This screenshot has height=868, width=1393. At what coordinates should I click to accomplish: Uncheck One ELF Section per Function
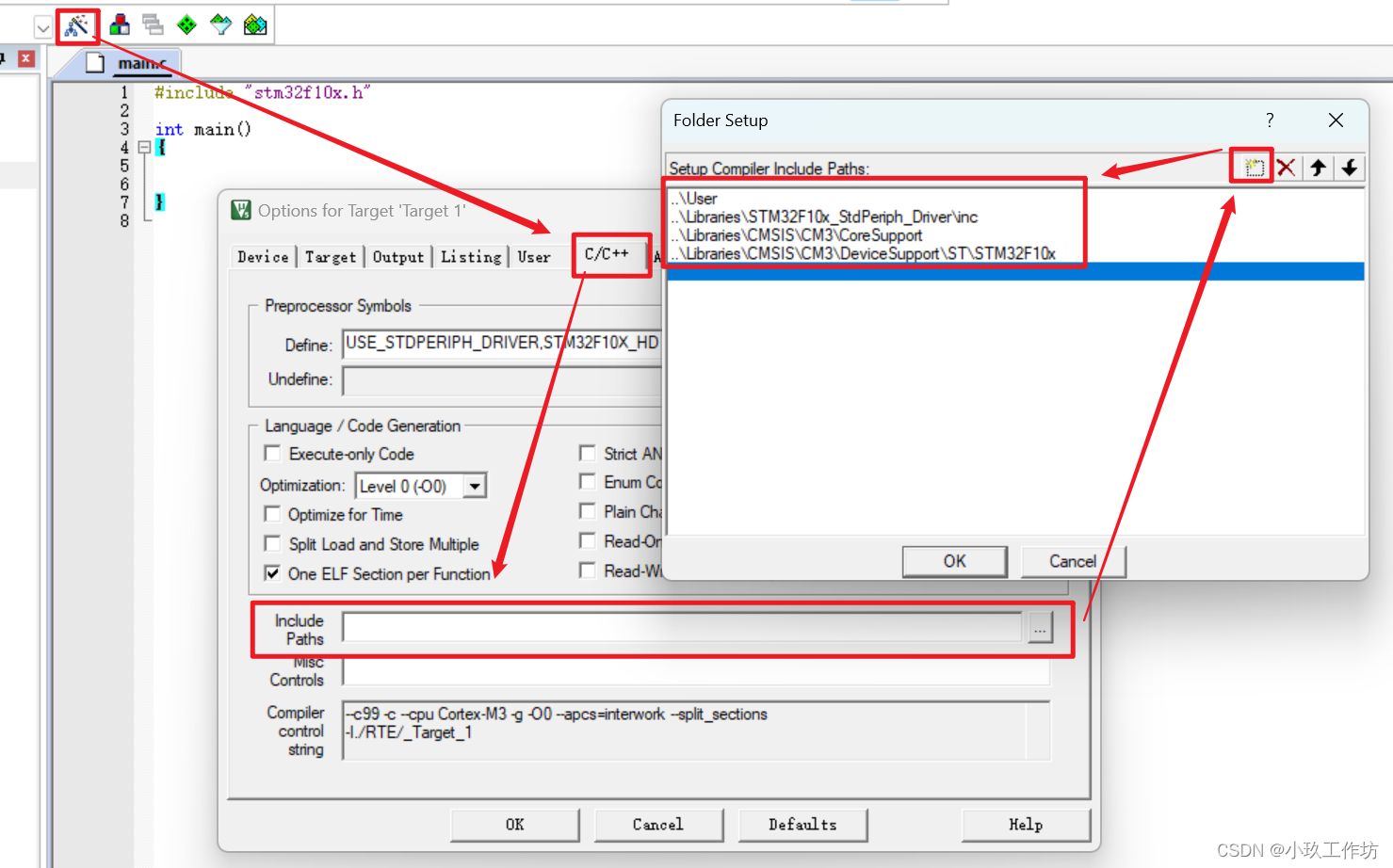click(272, 573)
